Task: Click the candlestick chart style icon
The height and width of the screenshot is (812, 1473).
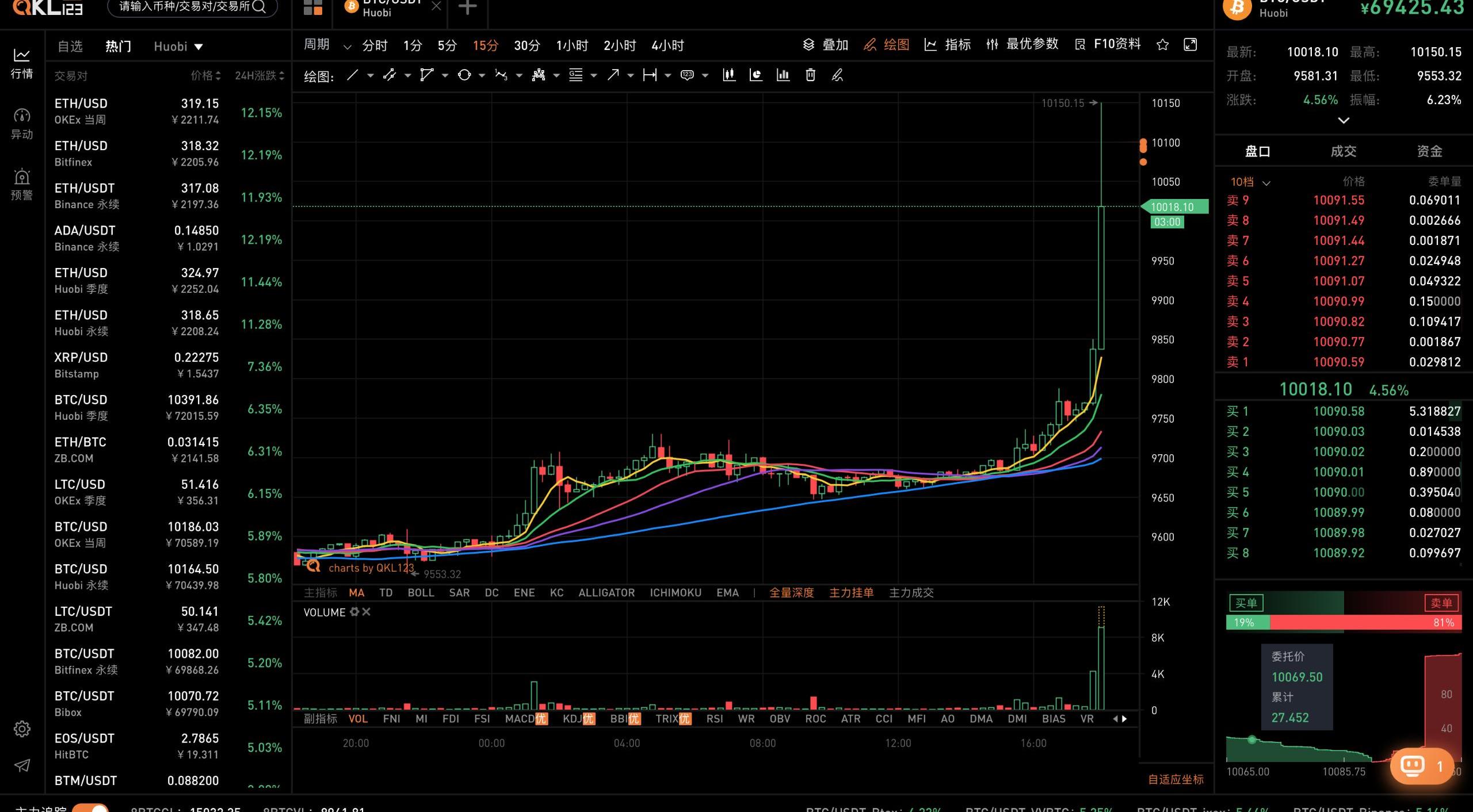Action: pyautogui.click(x=729, y=75)
